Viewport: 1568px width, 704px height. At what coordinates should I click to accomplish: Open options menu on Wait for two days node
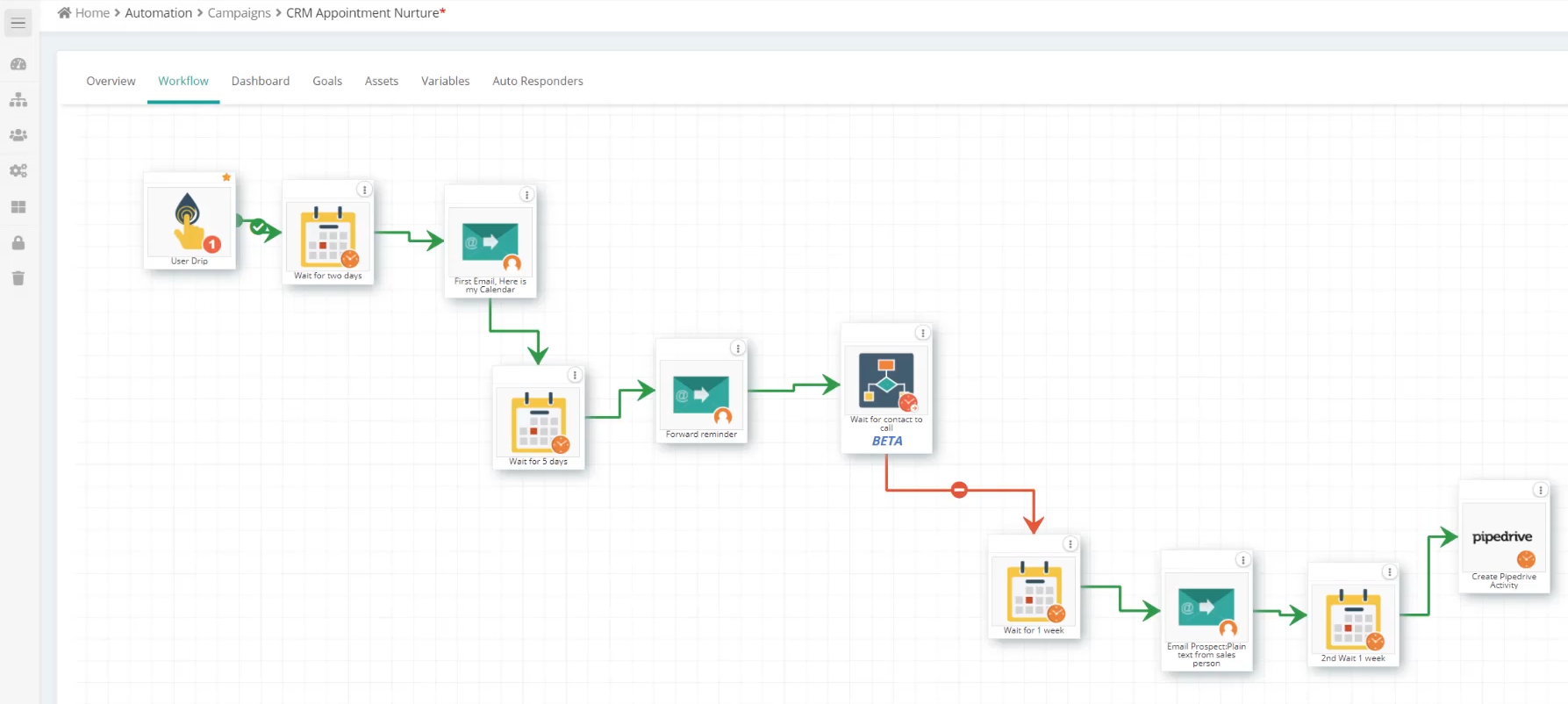(x=364, y=190)
